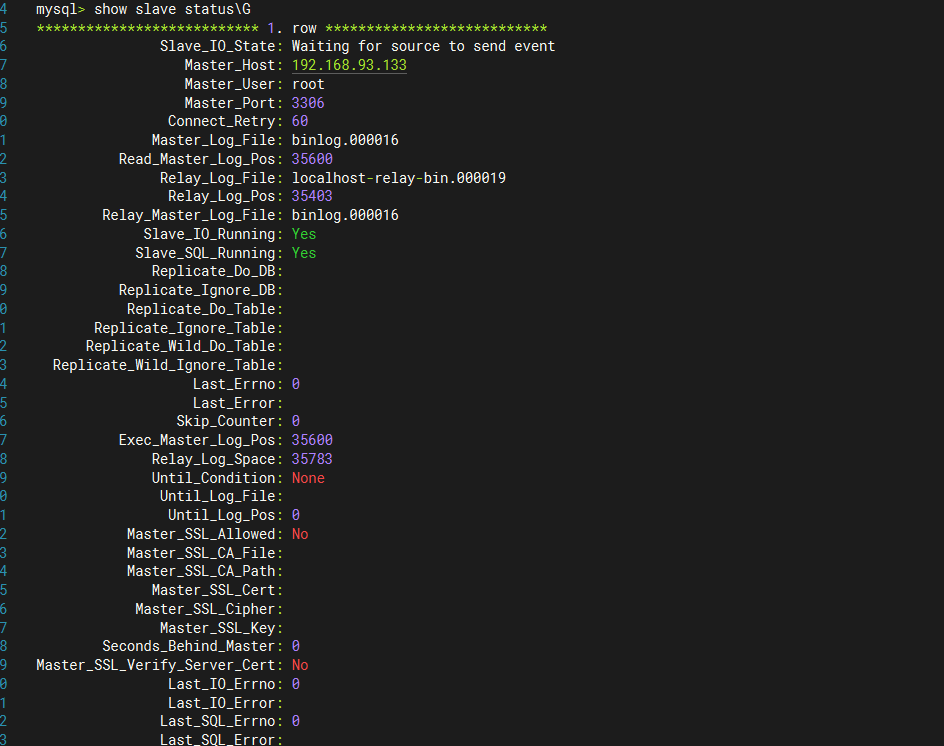This screenshot has height=746, width=944.
Task: Click the Connect_Retry value 60
Action: 300,120
